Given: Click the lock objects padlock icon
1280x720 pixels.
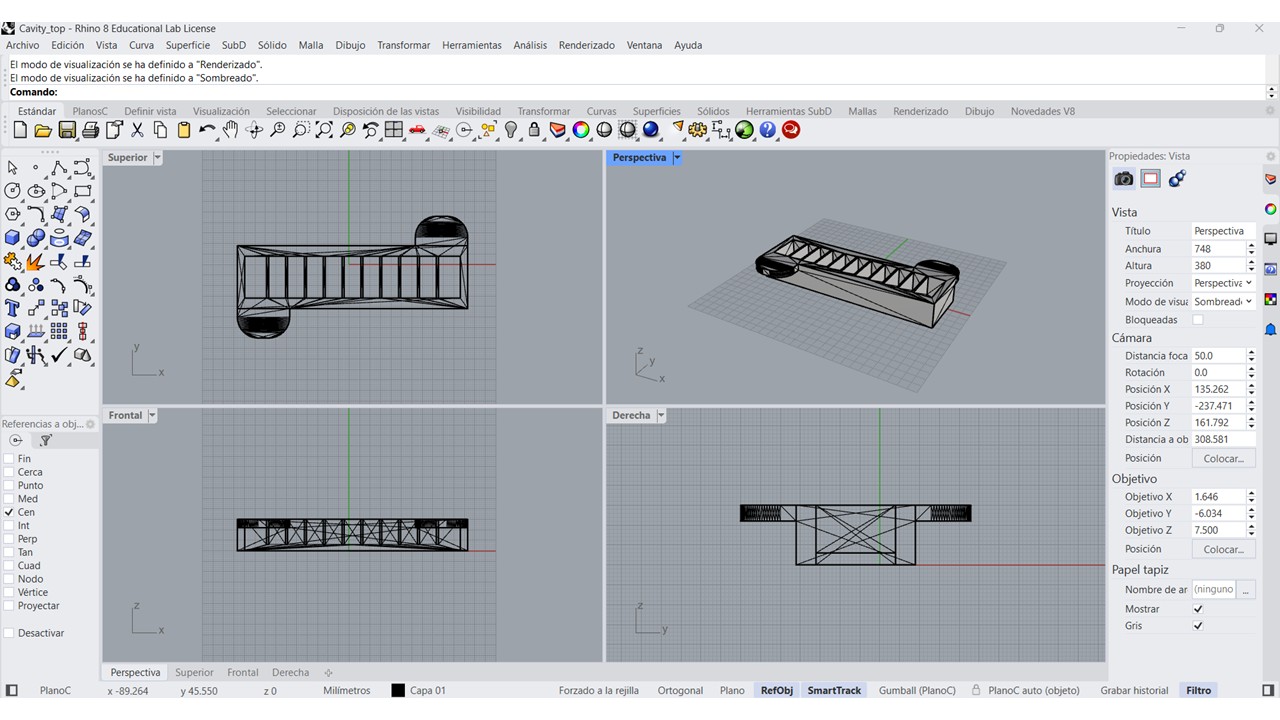Looking at the screenshot, I should [x=534, y=130].
